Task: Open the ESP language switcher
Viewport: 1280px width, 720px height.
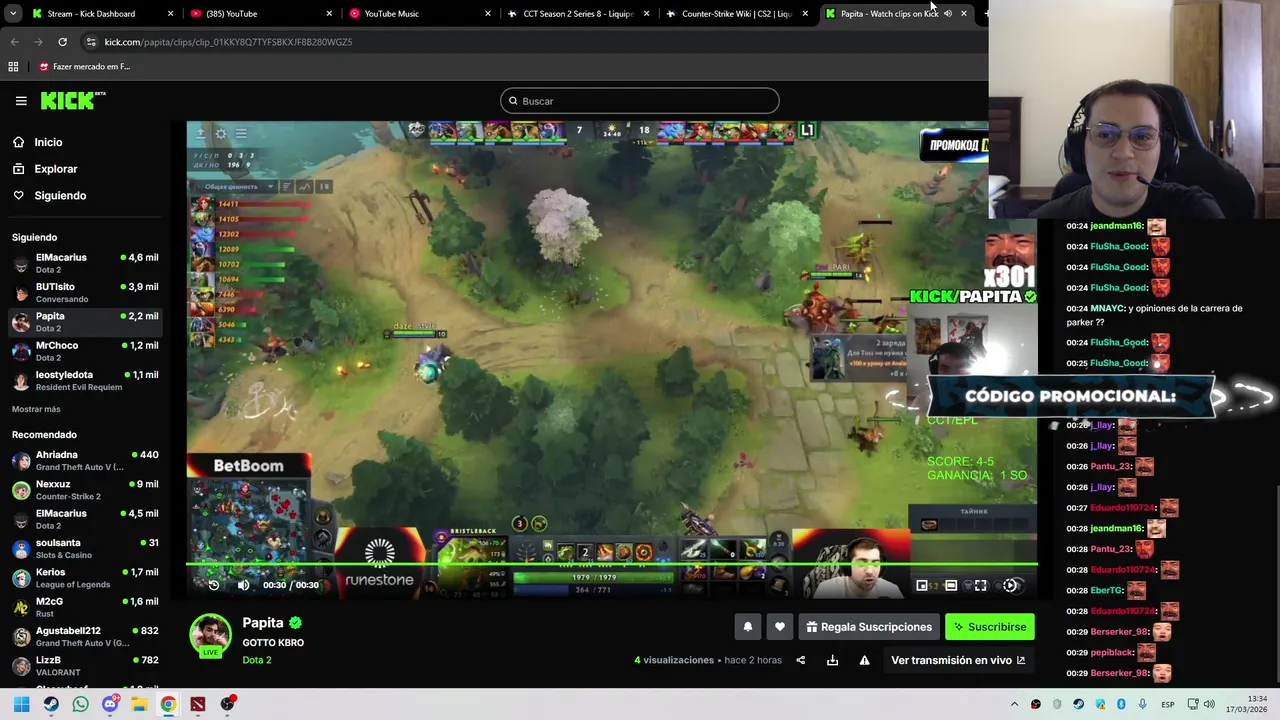Action: tap(1167, 705)
